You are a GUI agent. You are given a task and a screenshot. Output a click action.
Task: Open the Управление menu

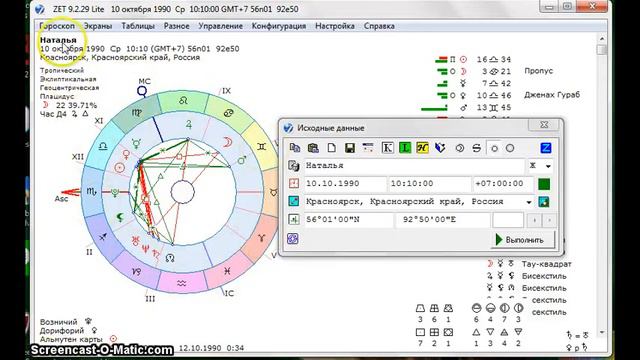pyautogui.click(x=220, y=26)
